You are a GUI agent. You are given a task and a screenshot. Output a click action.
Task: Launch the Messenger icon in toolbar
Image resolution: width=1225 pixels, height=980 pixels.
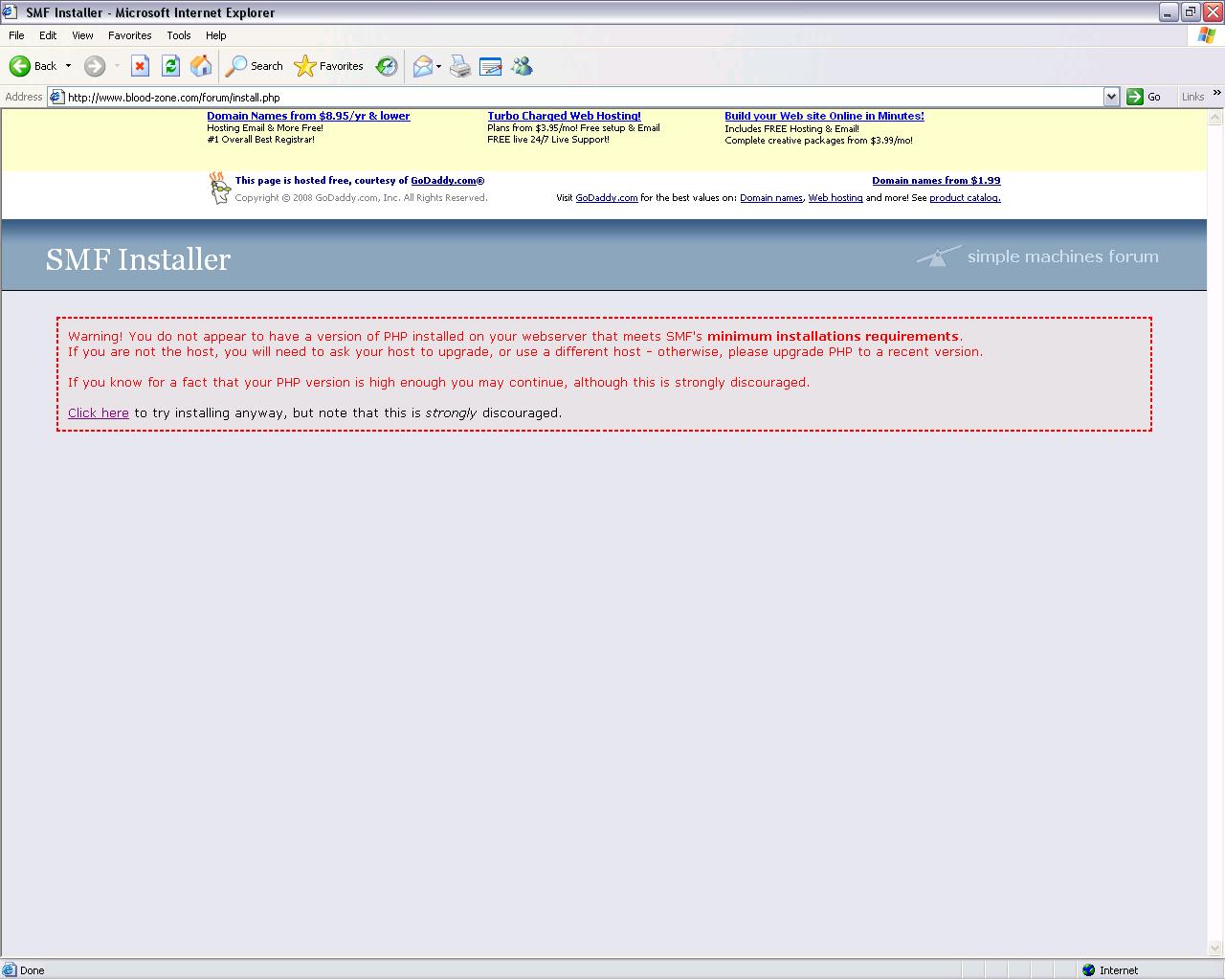(x=522, y=66)
